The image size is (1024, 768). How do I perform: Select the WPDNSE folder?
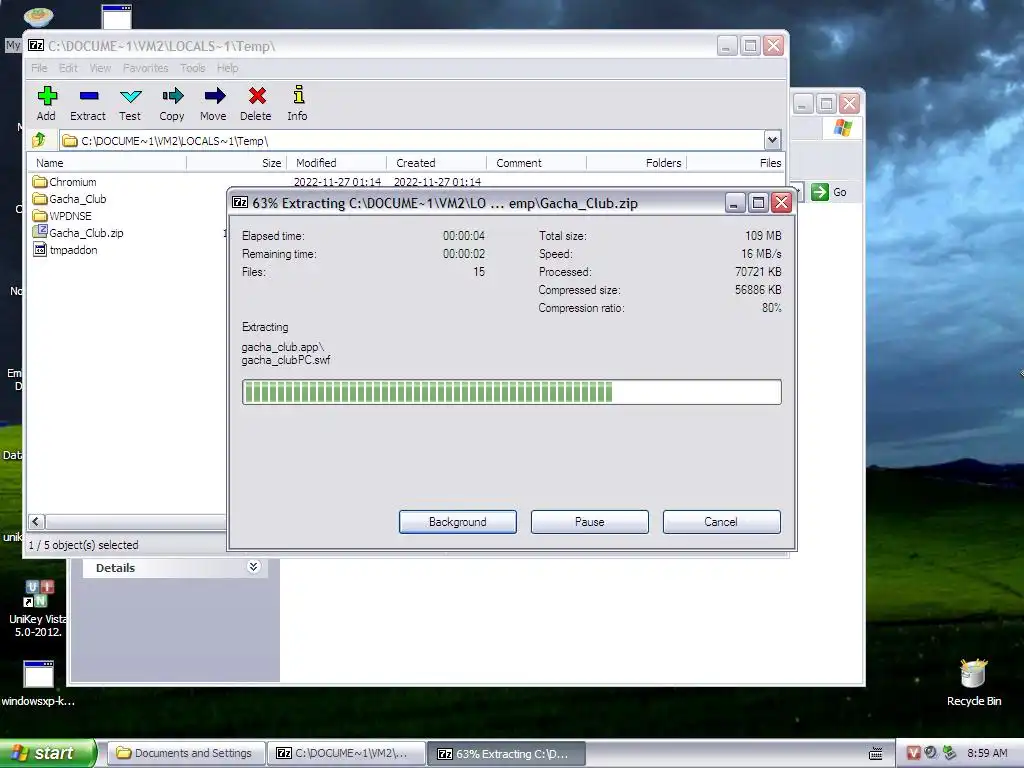click(x=62, y=216)
